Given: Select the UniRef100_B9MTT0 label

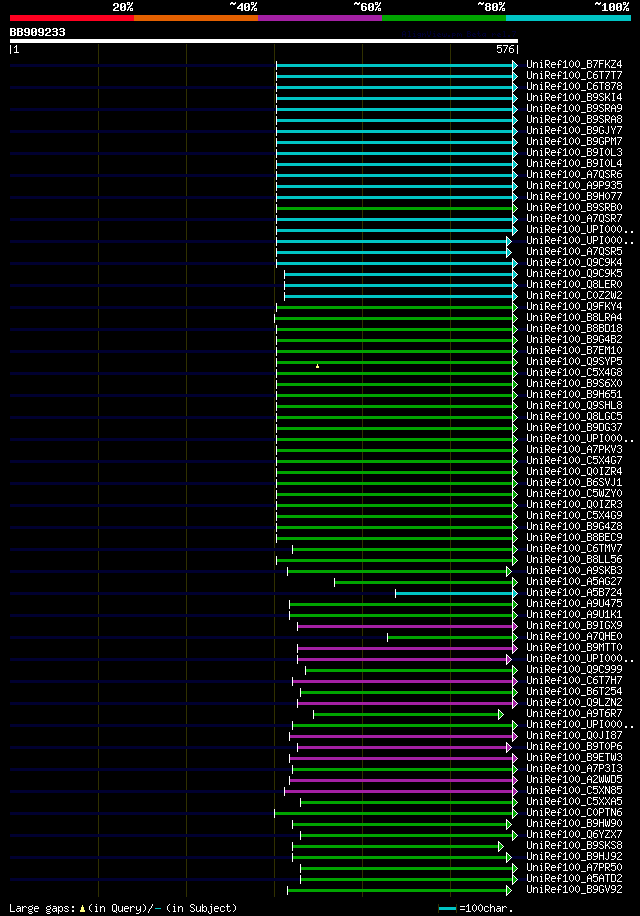Looking at the screenshot, I should tap(574, 647).
